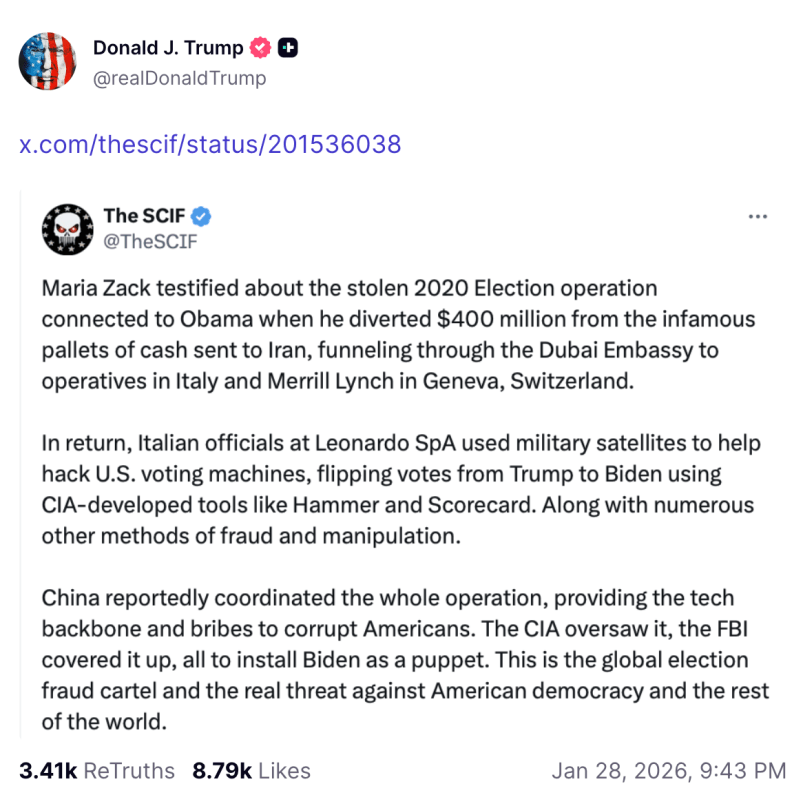Open The SCIF skull avatar
The width and height of the screenshot is (803, 795).
67,229
